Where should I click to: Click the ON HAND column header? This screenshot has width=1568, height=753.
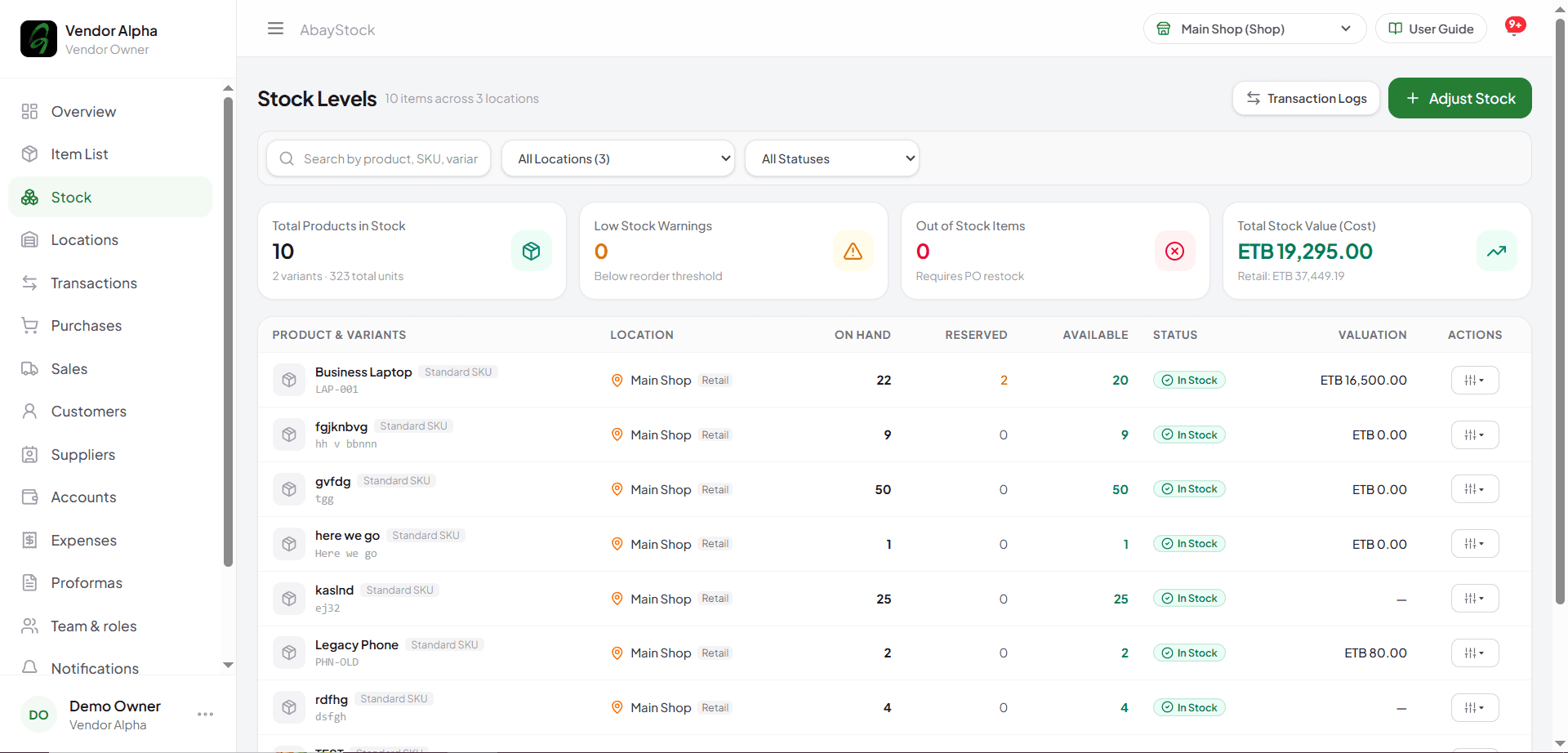[x=862, y=335]
